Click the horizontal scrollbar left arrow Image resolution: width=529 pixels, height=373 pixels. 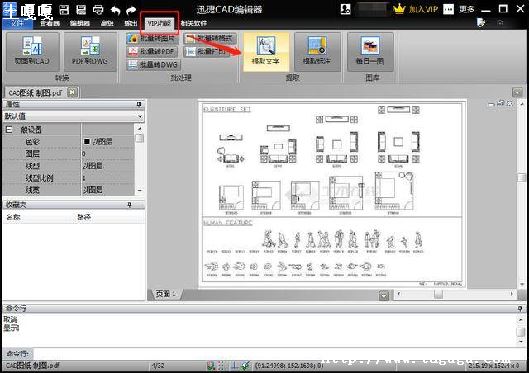(x=399, y=294)
